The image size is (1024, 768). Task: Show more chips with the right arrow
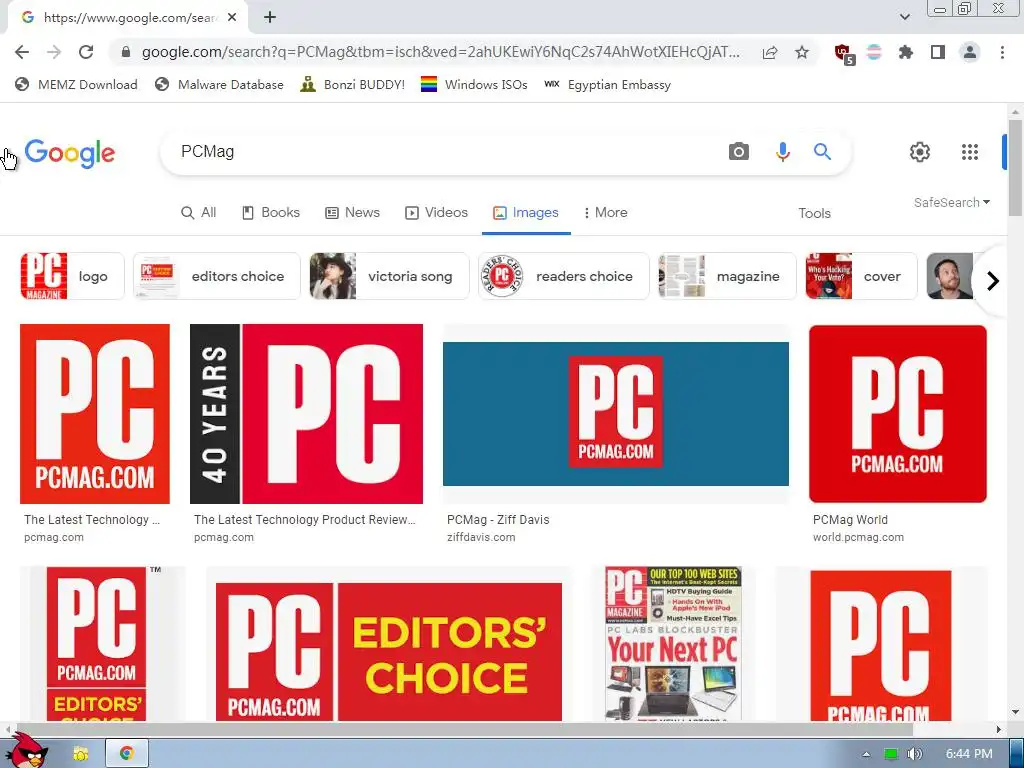point(993,281)
